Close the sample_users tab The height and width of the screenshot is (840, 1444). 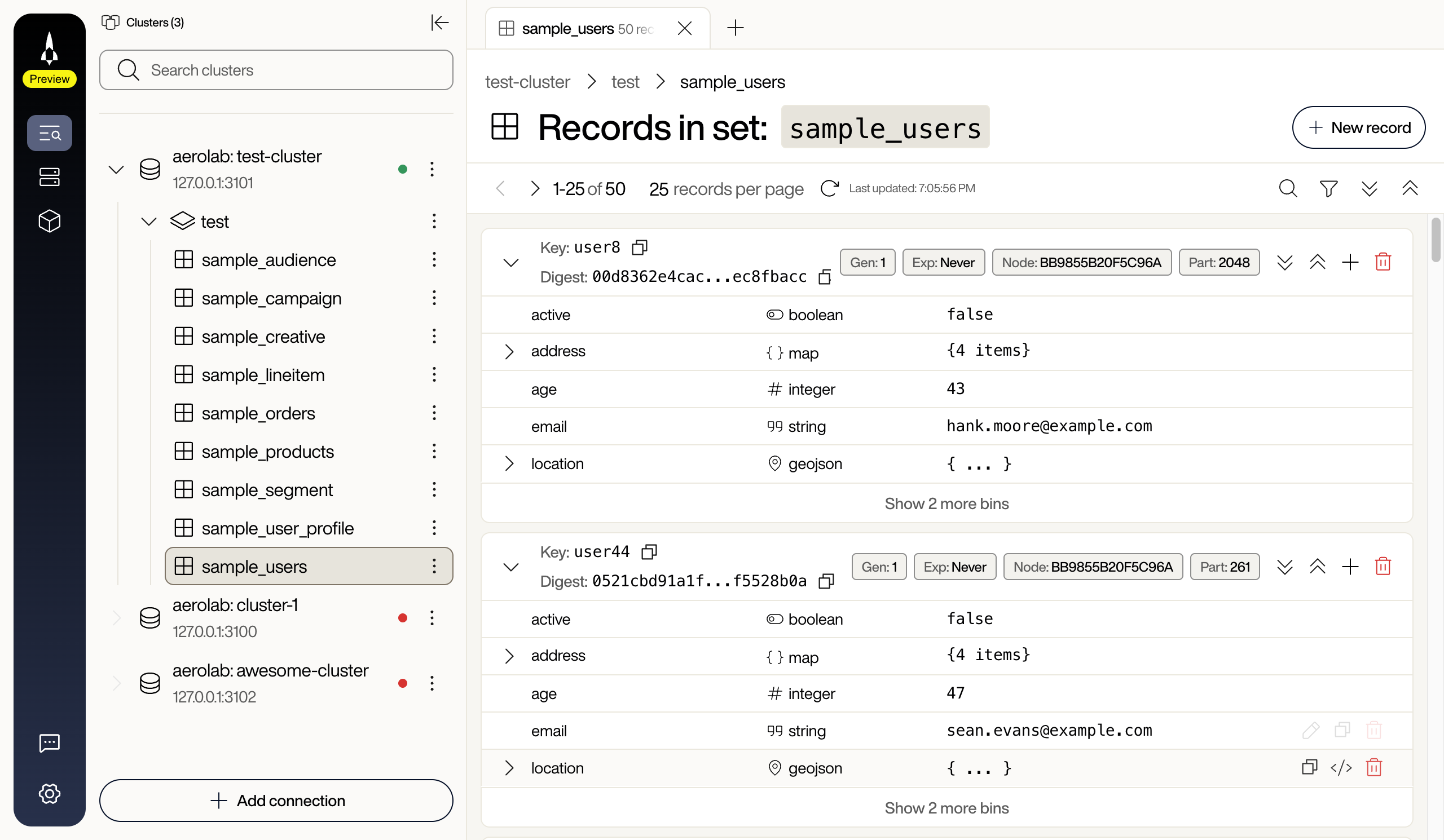pyautogui.click(x=684, y=28)
